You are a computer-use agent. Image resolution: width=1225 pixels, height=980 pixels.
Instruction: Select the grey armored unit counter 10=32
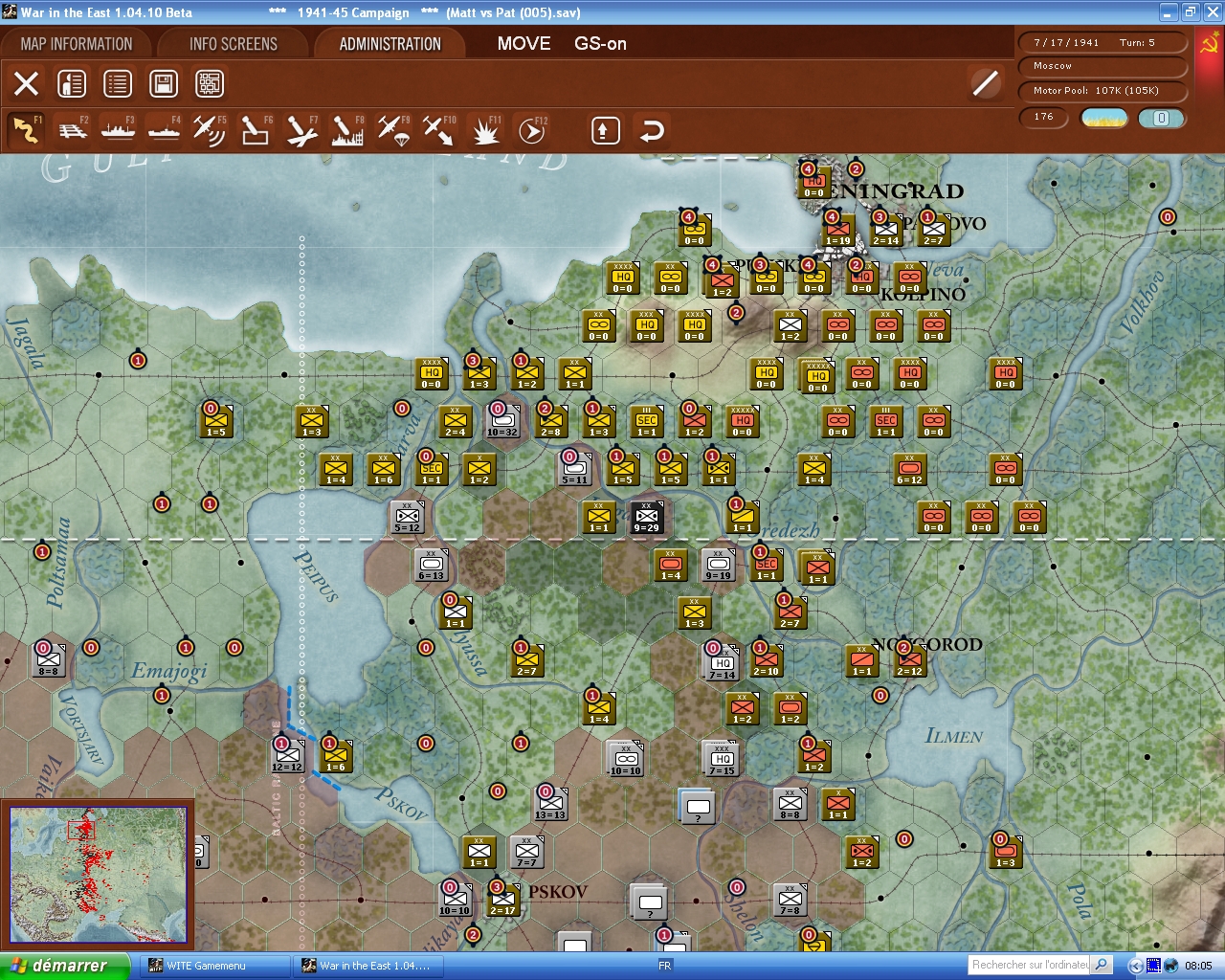[502, 422]
